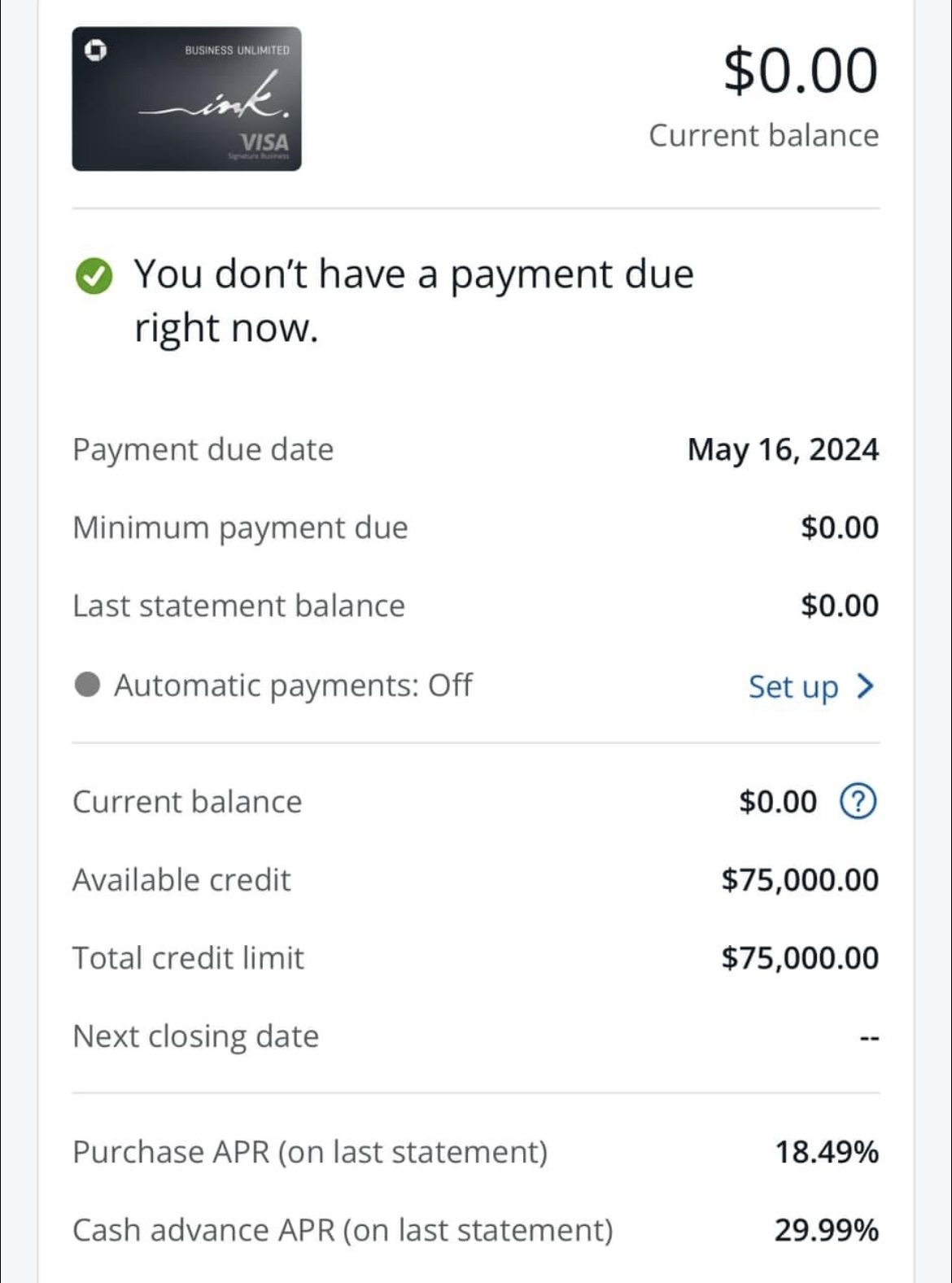Viewport: 952px width, 1283px height.
Task: Click the Chase logo on the card image
Action: (x=96, y=51)
